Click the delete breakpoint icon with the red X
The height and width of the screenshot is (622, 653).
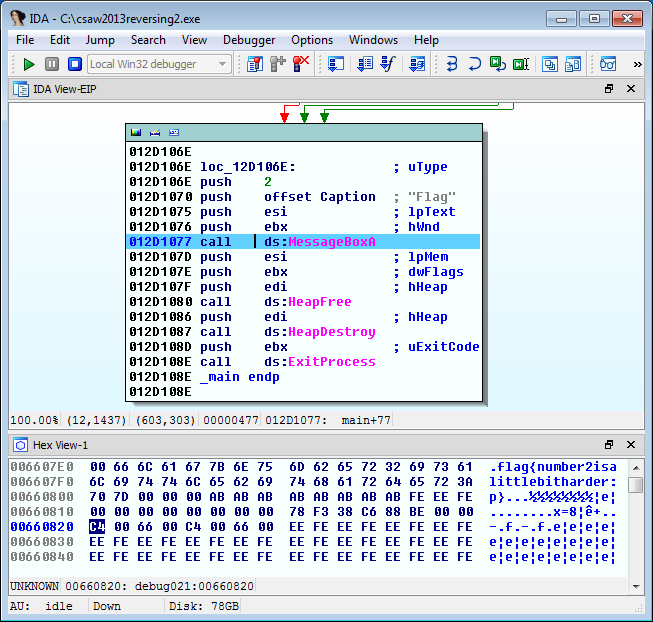pos(301,65)
